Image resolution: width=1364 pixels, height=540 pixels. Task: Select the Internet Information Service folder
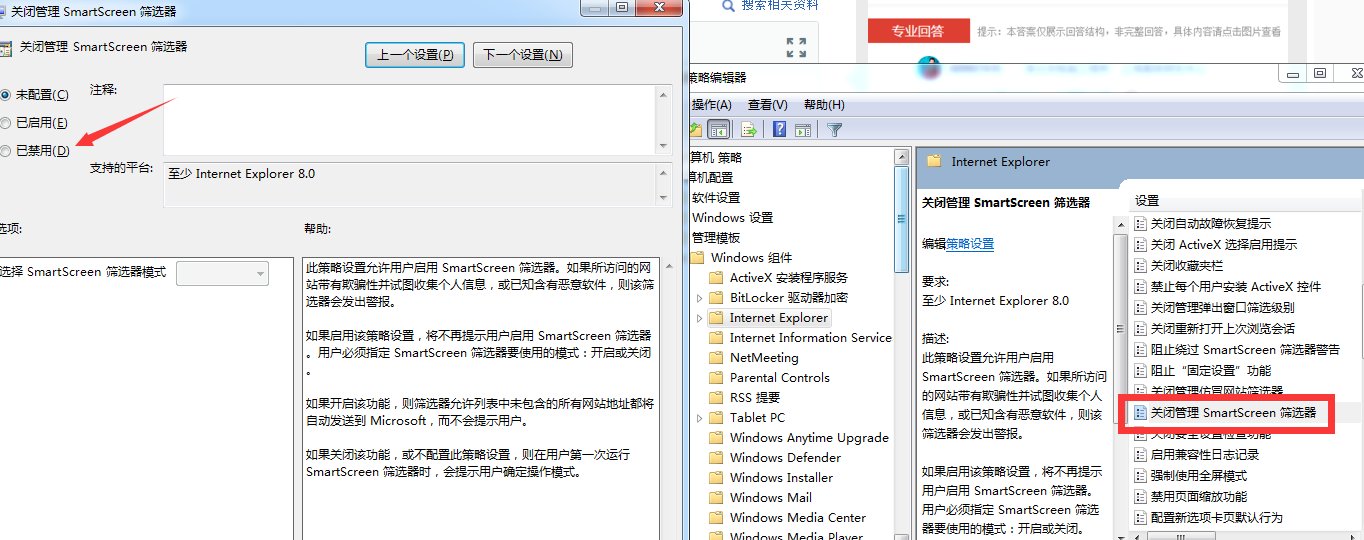pyautogui.click(x=800, y=337)
